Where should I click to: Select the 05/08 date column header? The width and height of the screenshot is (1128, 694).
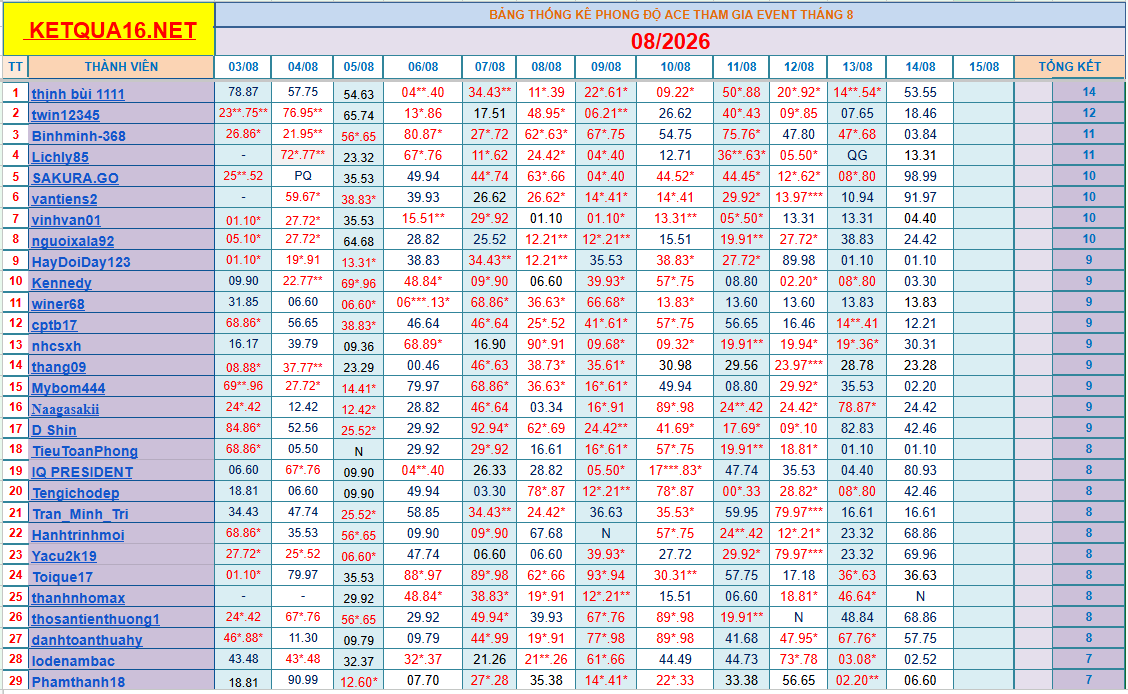358,67
